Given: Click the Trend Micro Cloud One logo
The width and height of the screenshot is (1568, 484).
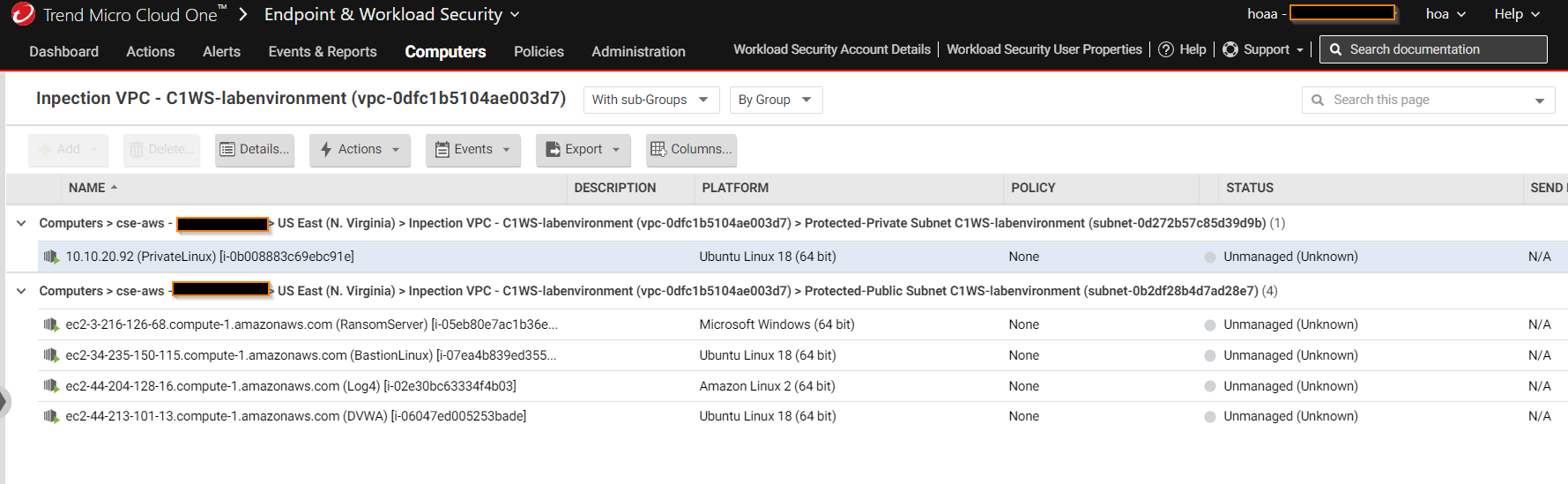Looking at the screenshot, I should click(24, 13).
